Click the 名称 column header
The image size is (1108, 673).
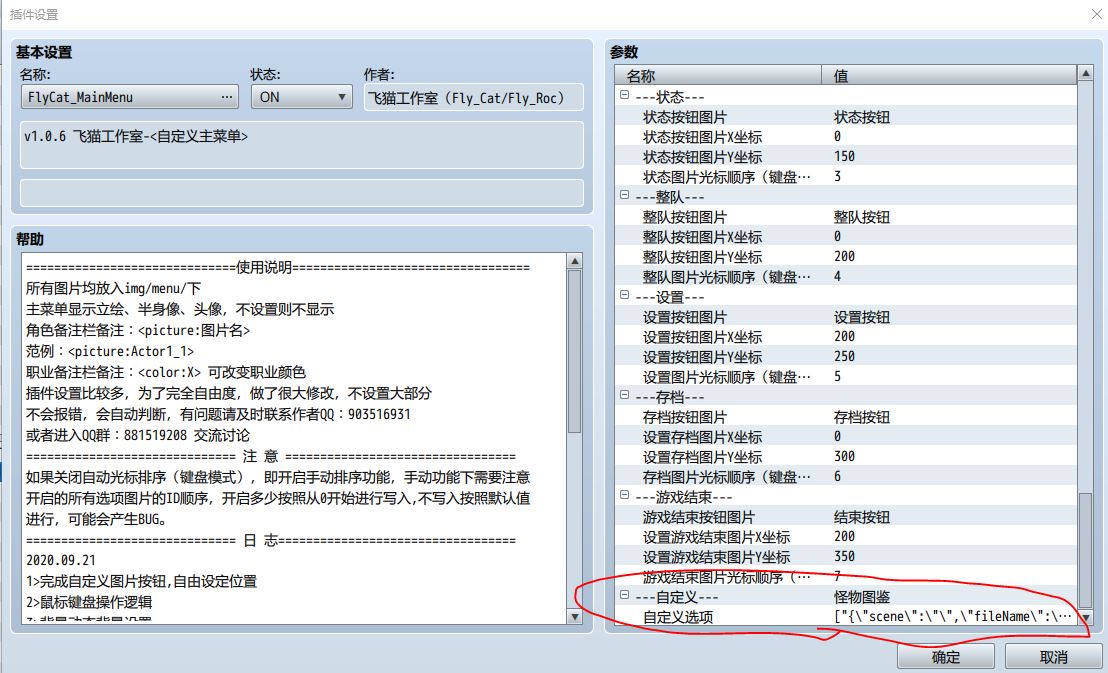point(718,75)
